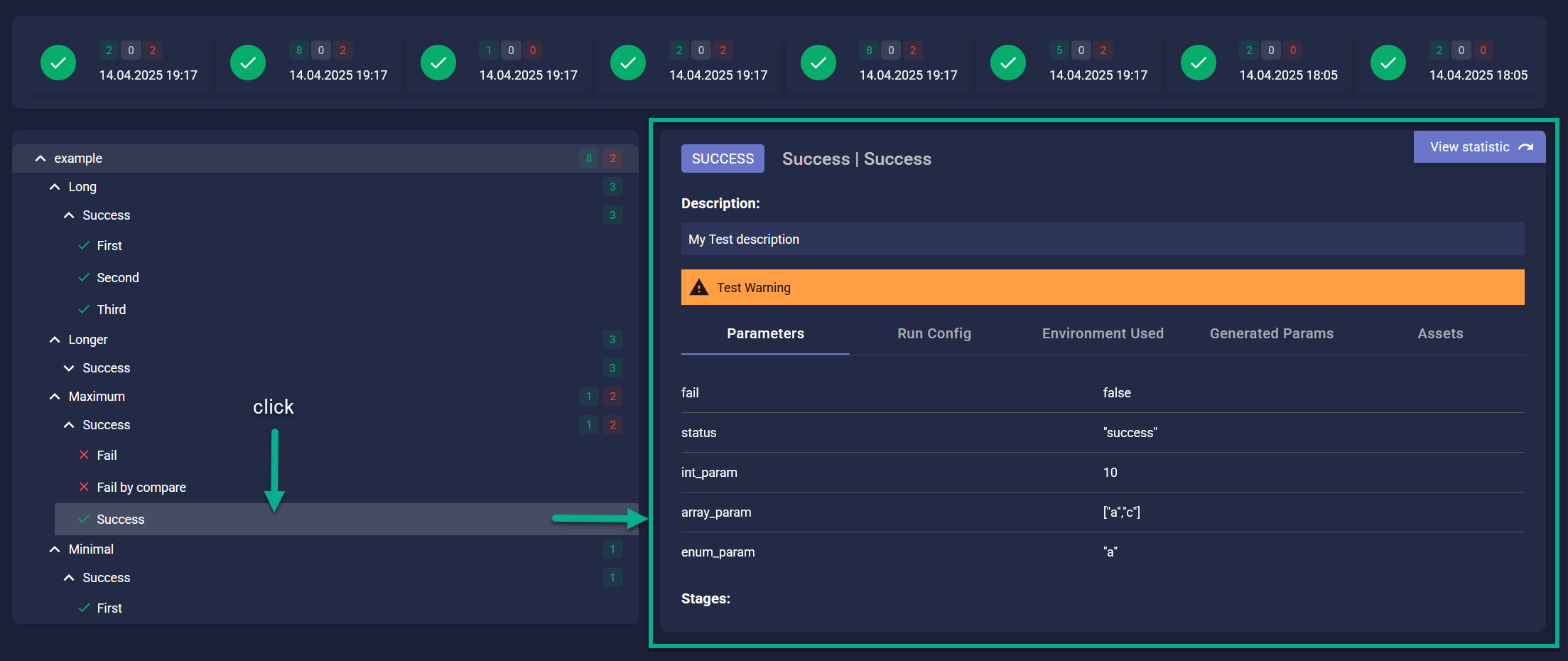Collapse the Minimal tree node

point(55,549)
